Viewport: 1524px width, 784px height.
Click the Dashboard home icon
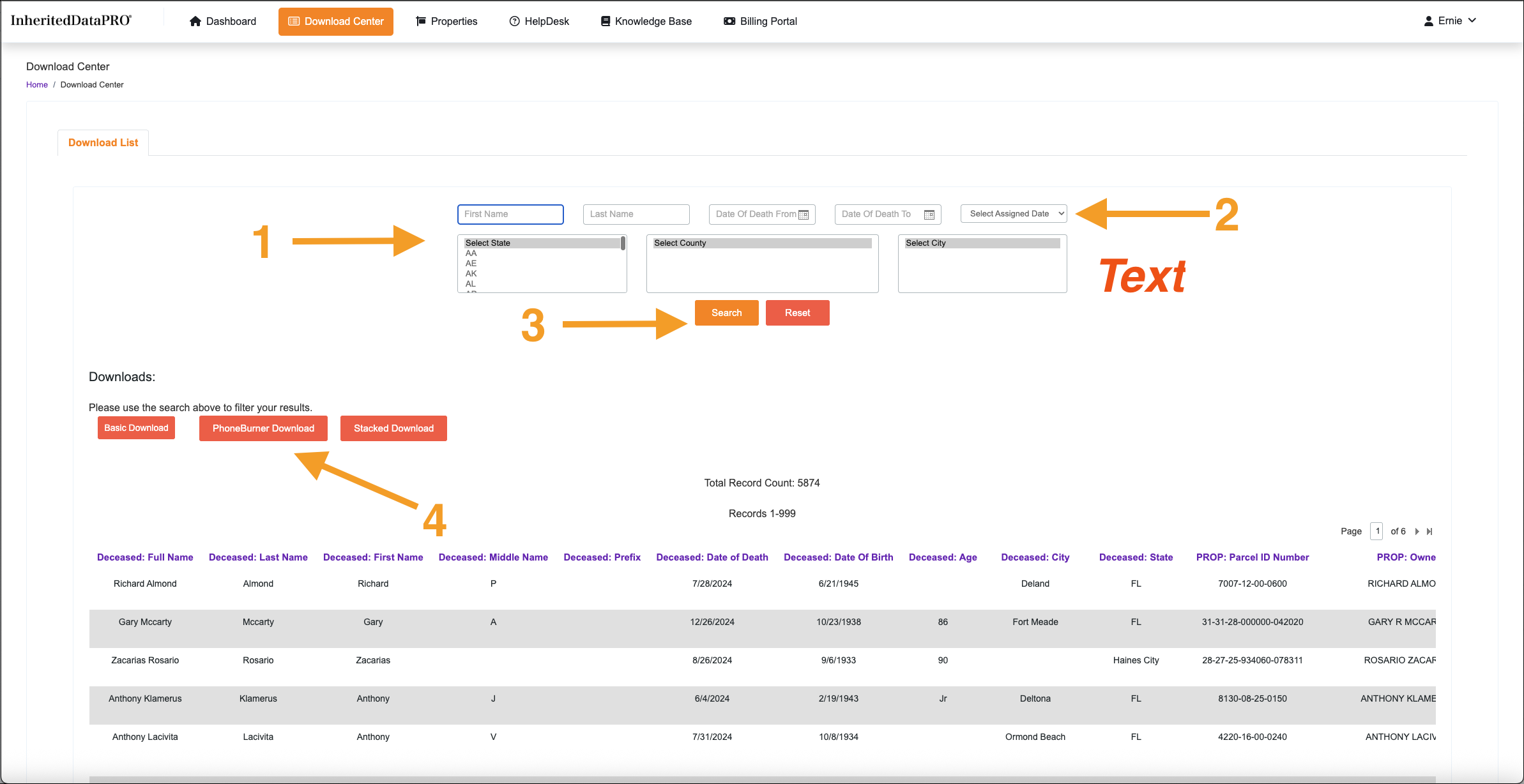click(x=195, y=21)
